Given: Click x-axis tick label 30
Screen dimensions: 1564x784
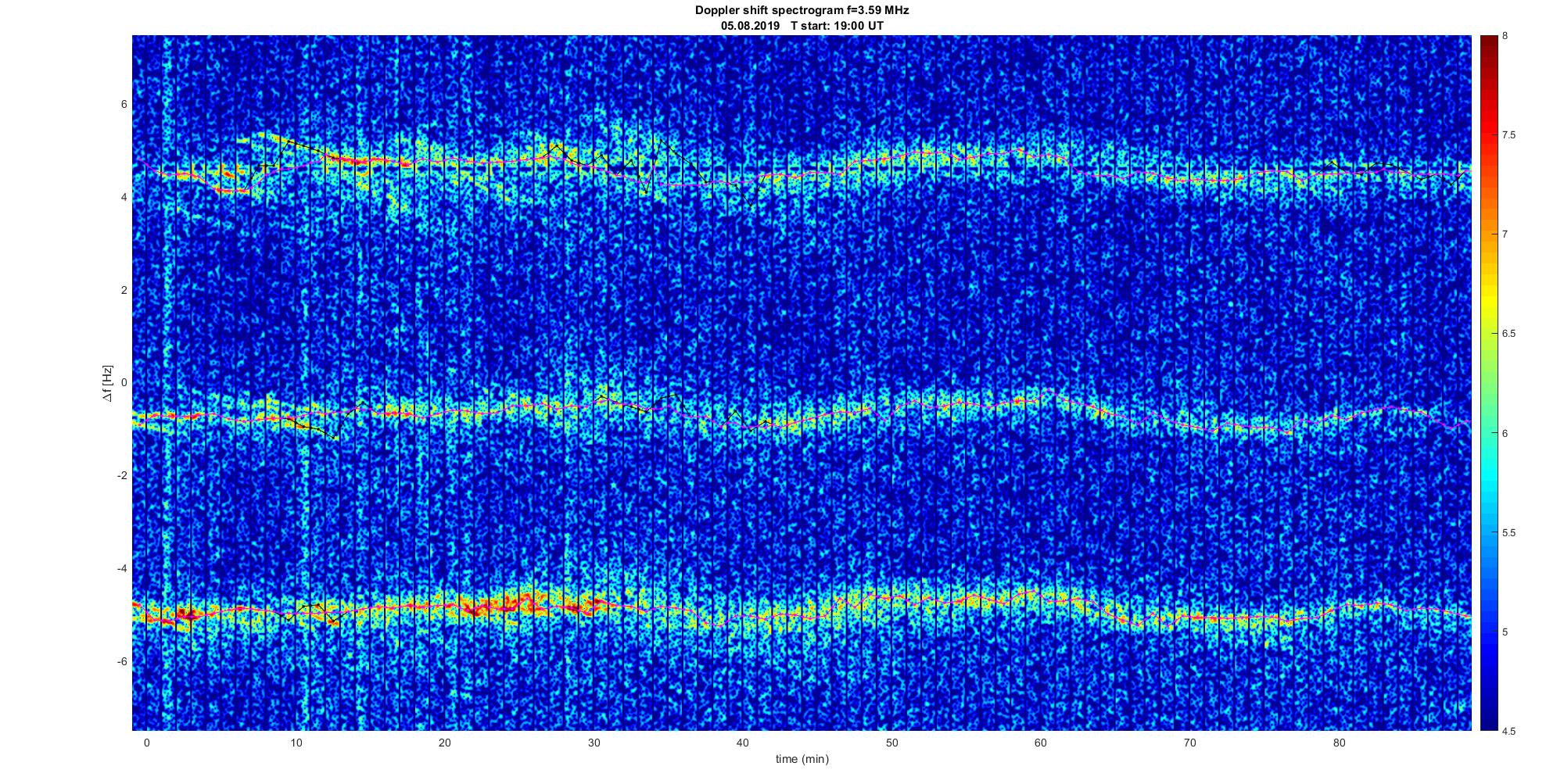Looking at the screenshot, I should tap(594, 743).
